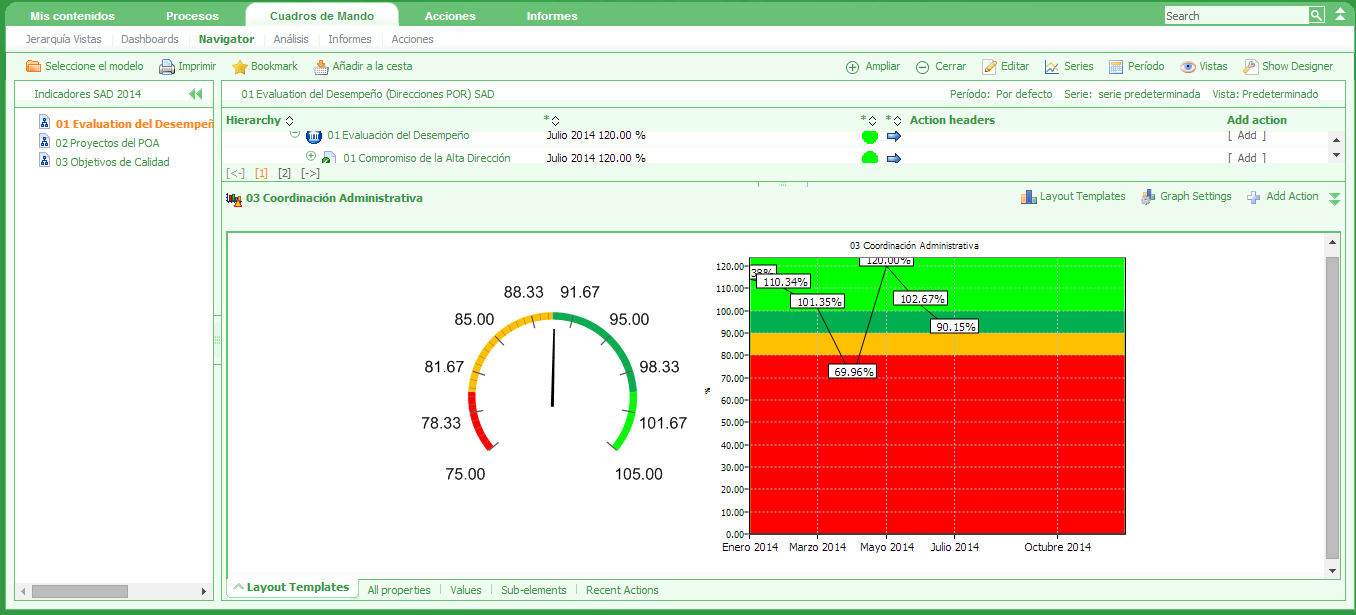Image resolution: width=1356 pixels, height=615 pixels.
Task: Switch to the Procesos main tab
Action: (x=192, y=16)
